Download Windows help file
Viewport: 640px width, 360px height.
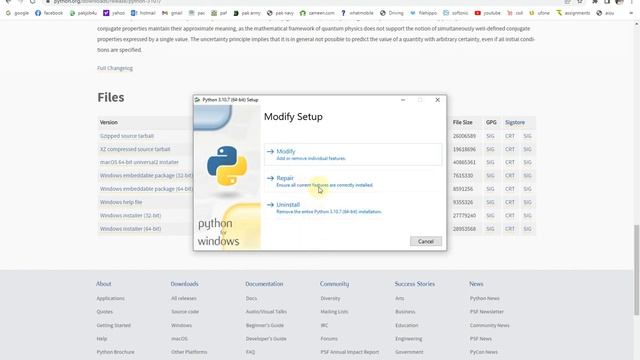[121, 202]
